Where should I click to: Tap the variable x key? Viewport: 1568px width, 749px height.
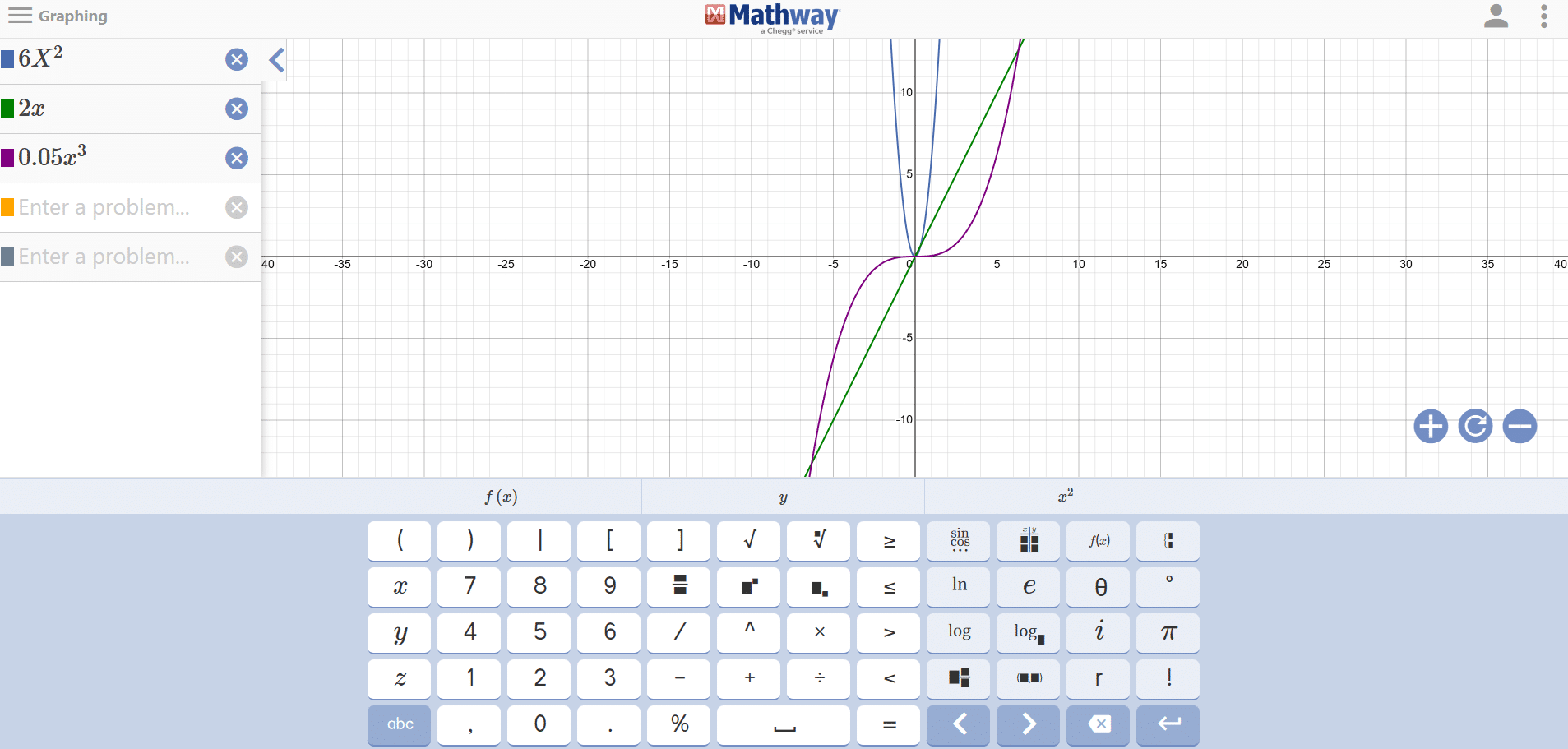[x=400, y=586]
